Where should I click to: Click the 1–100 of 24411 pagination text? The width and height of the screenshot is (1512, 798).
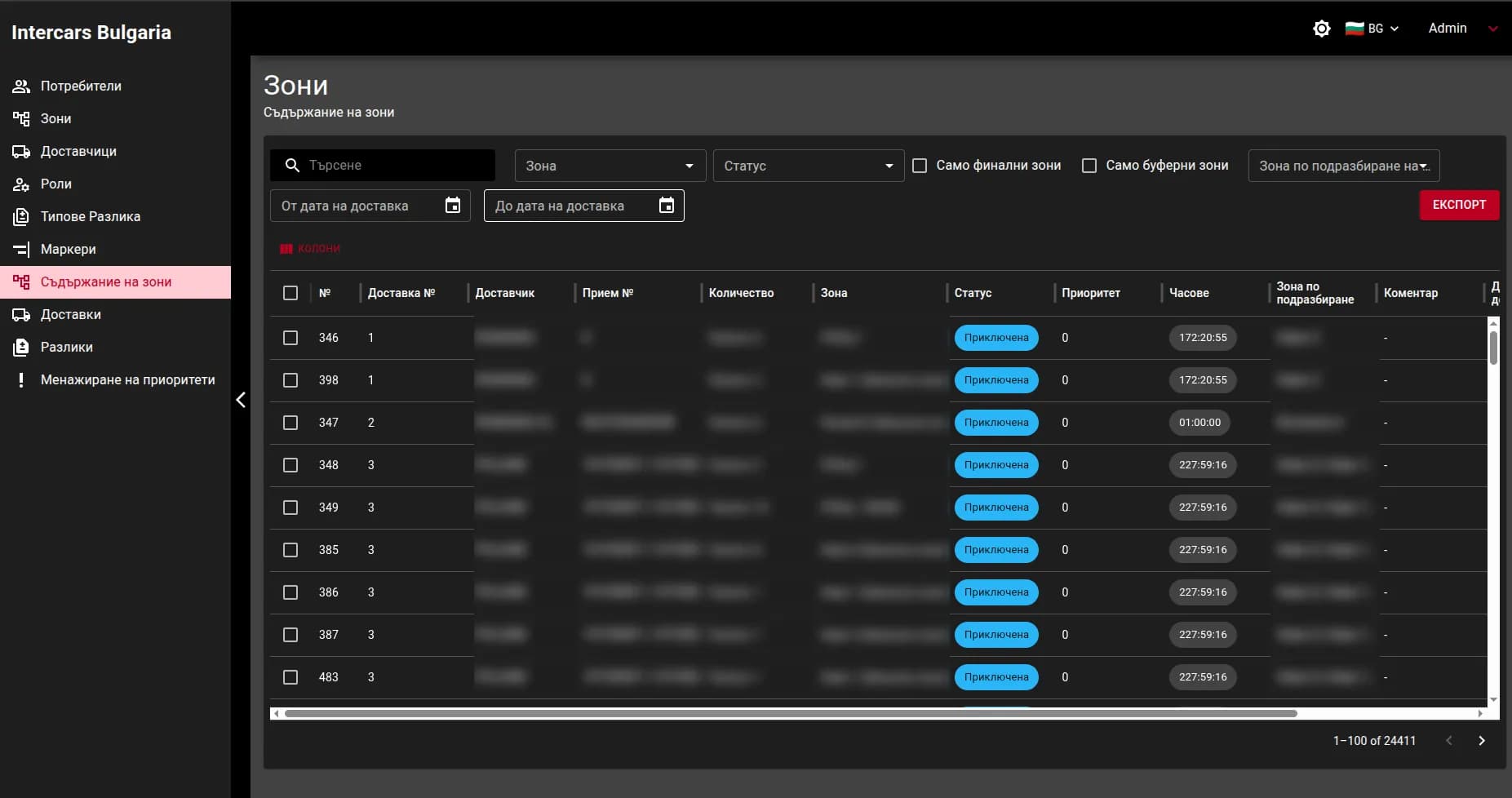[x=1374, y=741]
